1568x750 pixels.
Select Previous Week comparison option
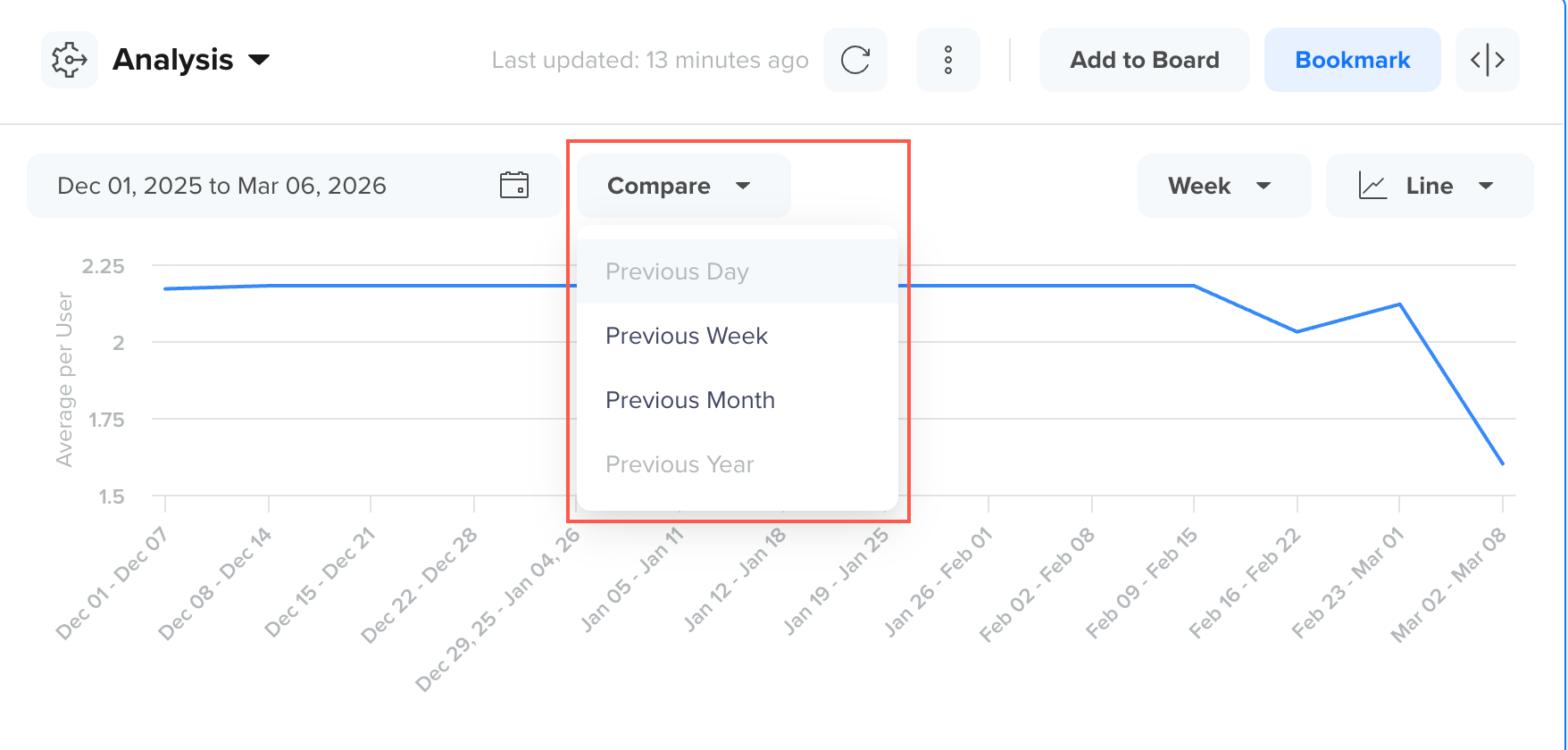686,336
